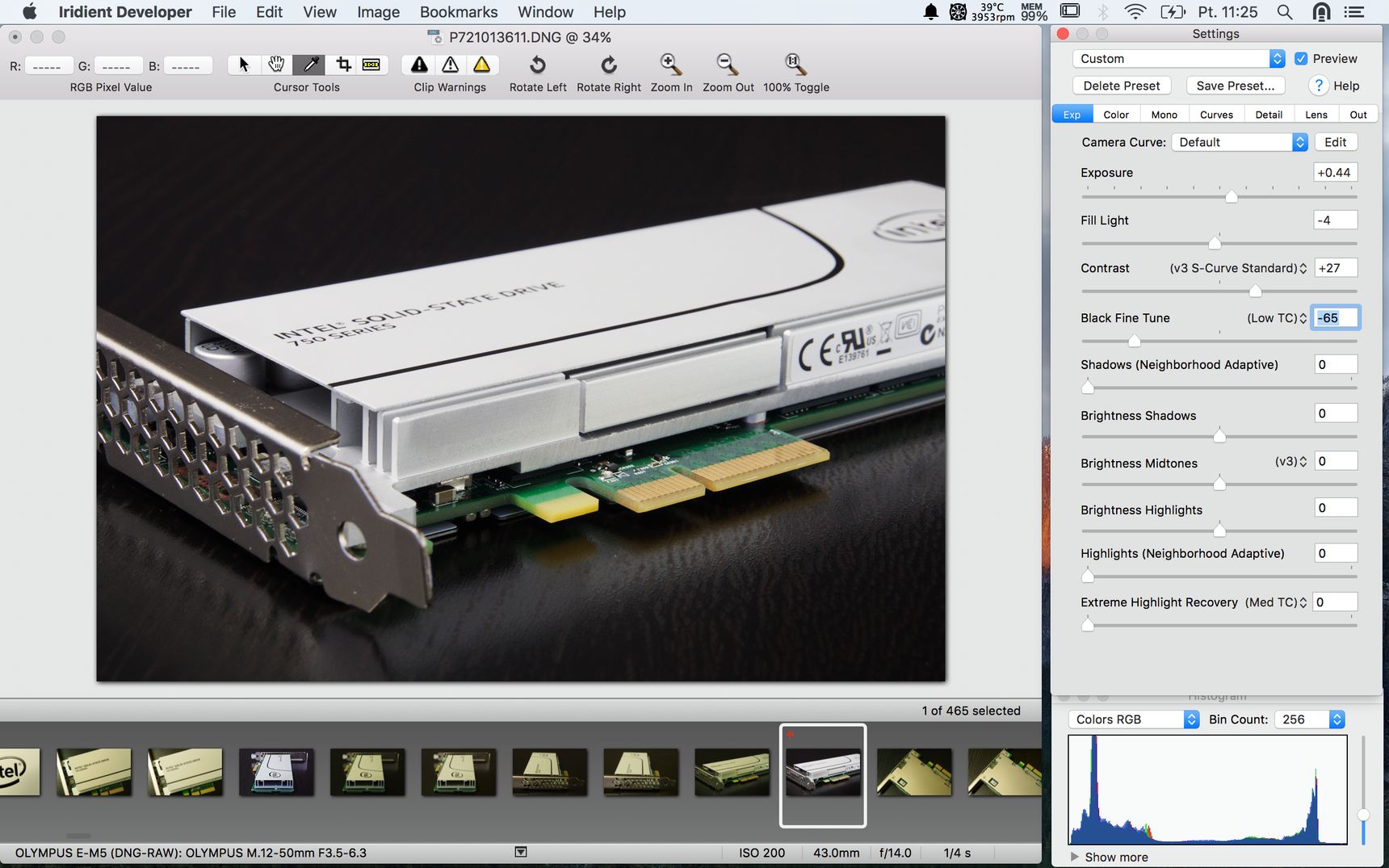1389x868 pixels.
Task: Rotate the image right
Action: point(609,65)
